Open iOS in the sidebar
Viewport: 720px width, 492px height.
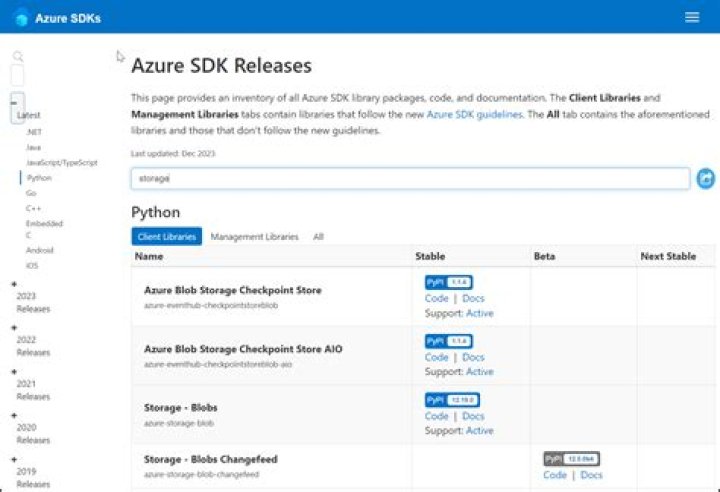32,266
